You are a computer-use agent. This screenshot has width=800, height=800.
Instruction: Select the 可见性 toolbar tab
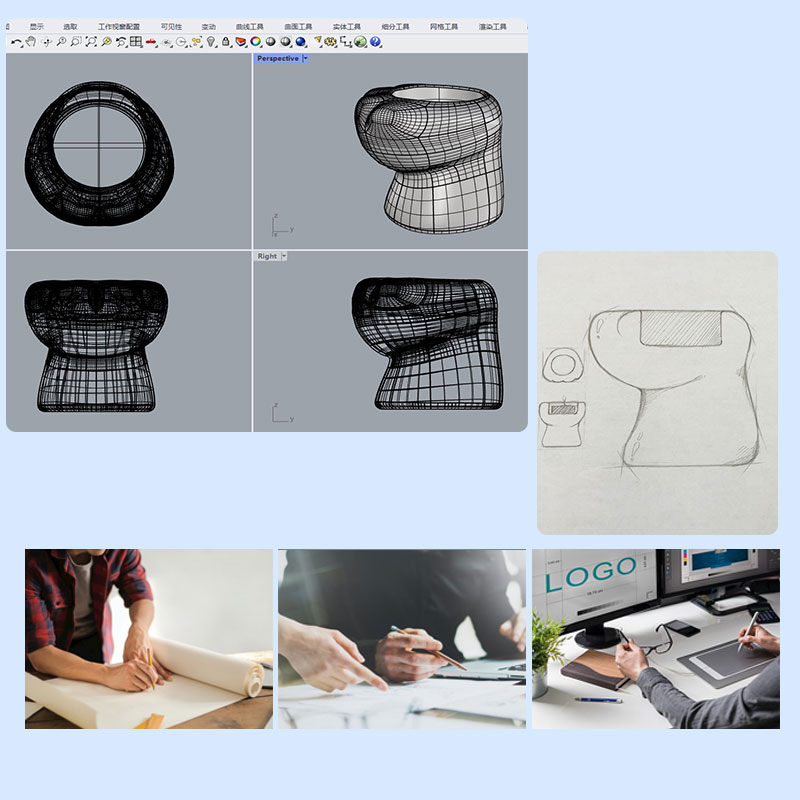click(x=171, y=27)
